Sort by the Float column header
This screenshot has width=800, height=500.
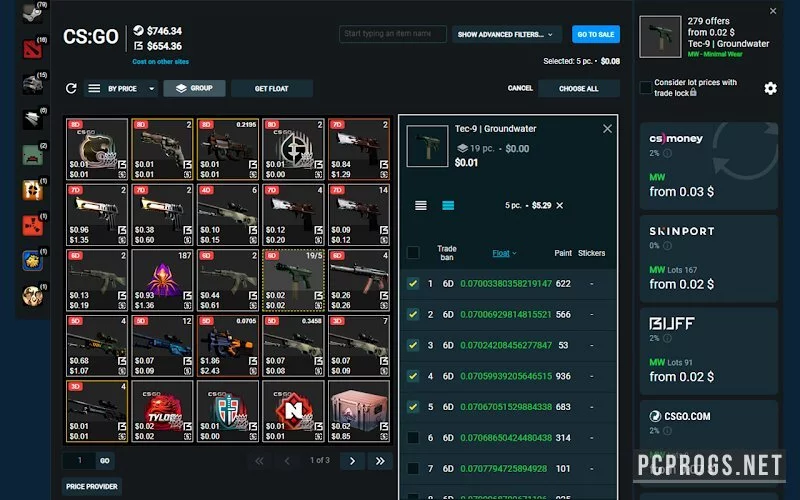[504, 253]
